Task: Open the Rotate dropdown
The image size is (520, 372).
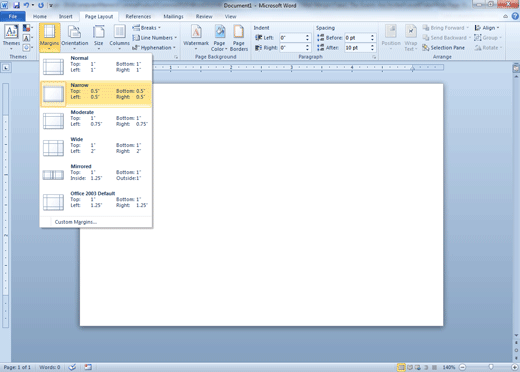Action: coord(488,48)
